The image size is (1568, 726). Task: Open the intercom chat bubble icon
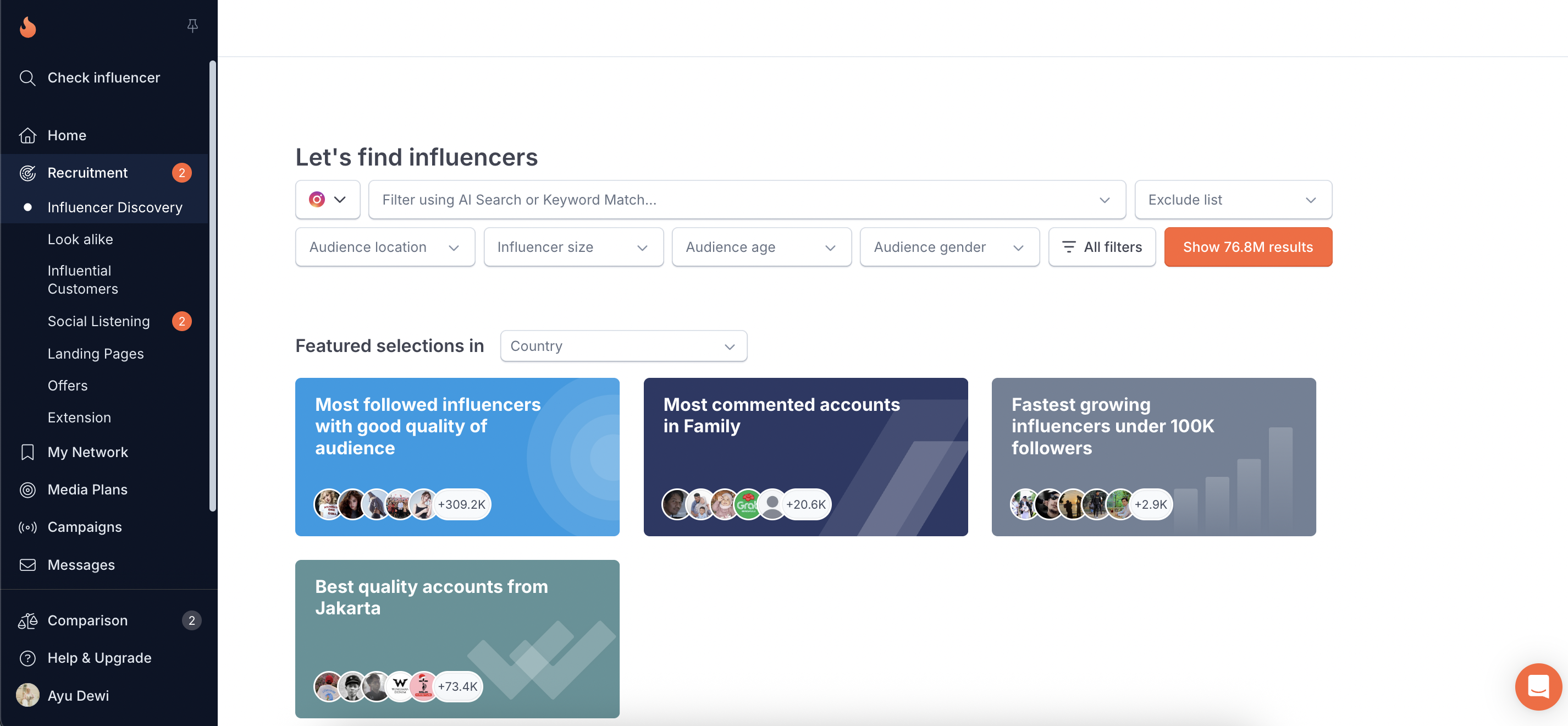tap(1538, 686)
